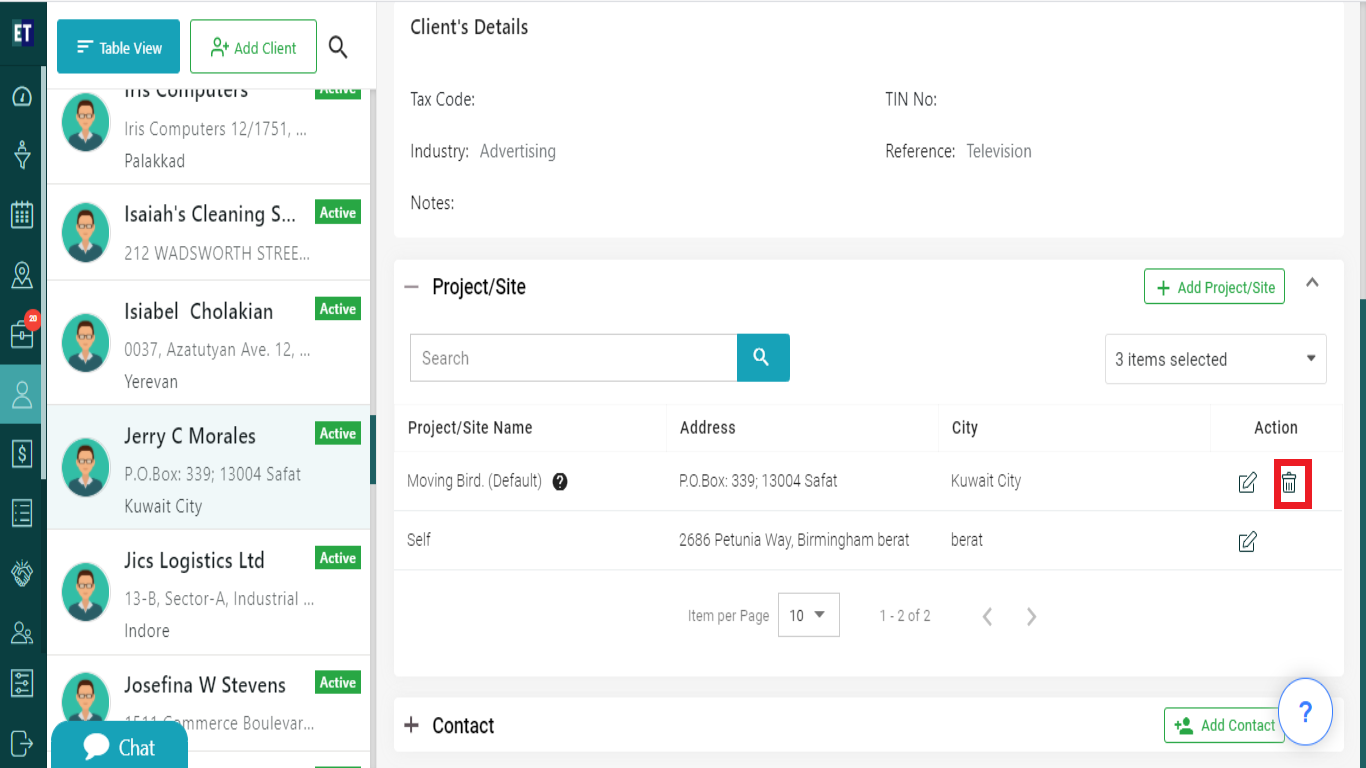
Task: Click the Add Contact button
Action: pyautogui.click(x=1224, y=725)
